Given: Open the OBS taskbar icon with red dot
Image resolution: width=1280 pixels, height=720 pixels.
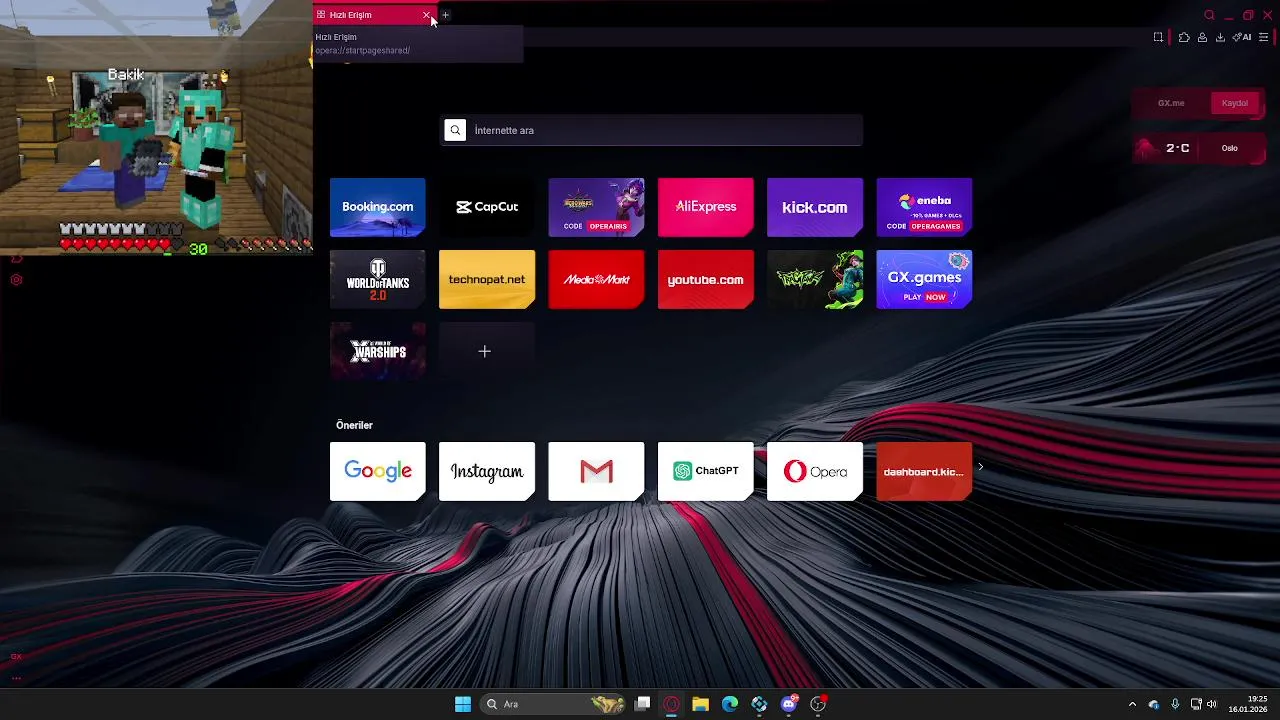Looking at the screenshot, I should (x=818, y=704).
